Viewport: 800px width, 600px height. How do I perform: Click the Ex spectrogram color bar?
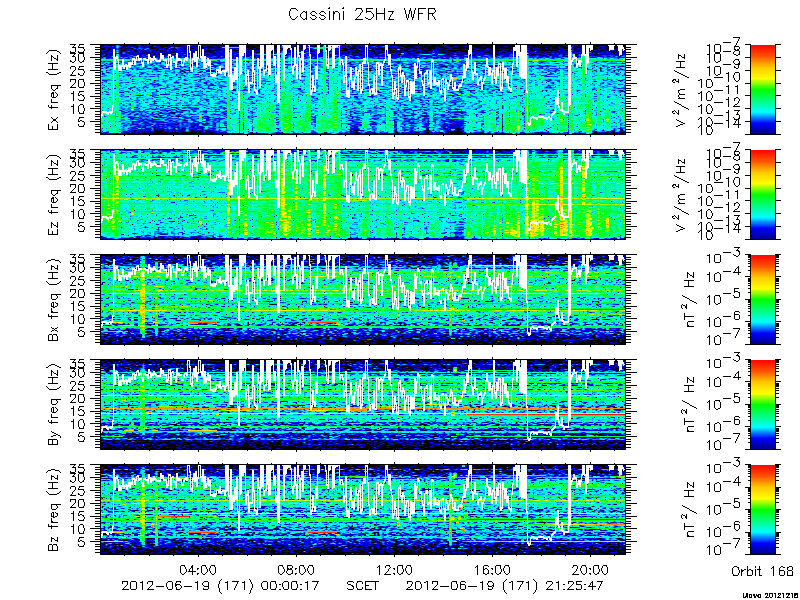tap(762, 89)
